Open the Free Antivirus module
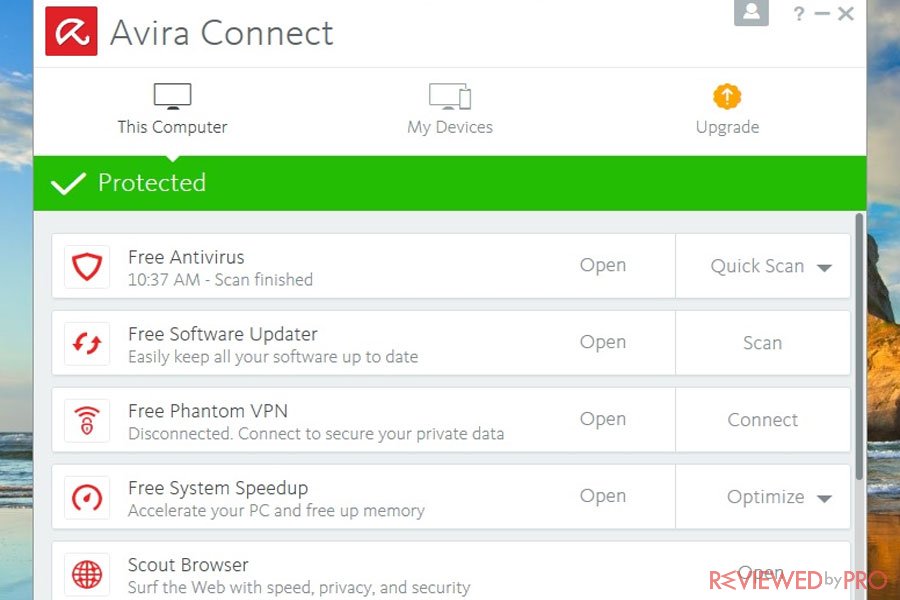This screenshot has height=600, width=900. (603, 265)
